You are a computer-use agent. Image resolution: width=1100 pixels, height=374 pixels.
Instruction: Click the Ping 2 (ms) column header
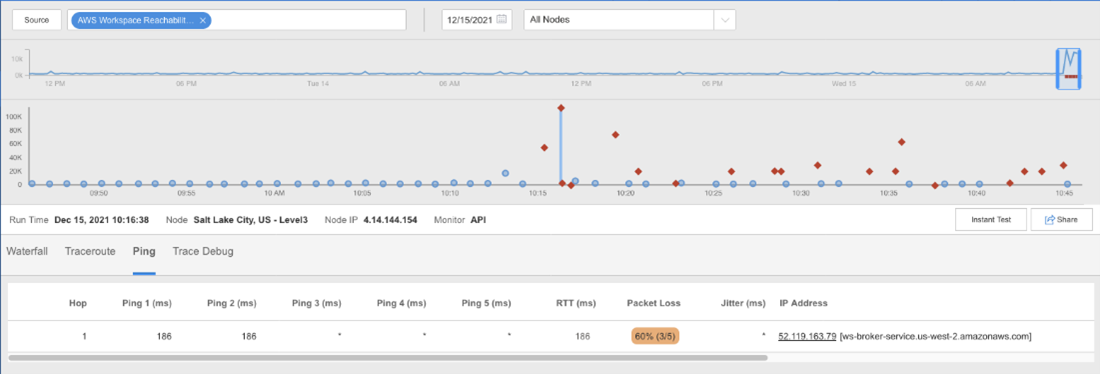coord(232,303)
